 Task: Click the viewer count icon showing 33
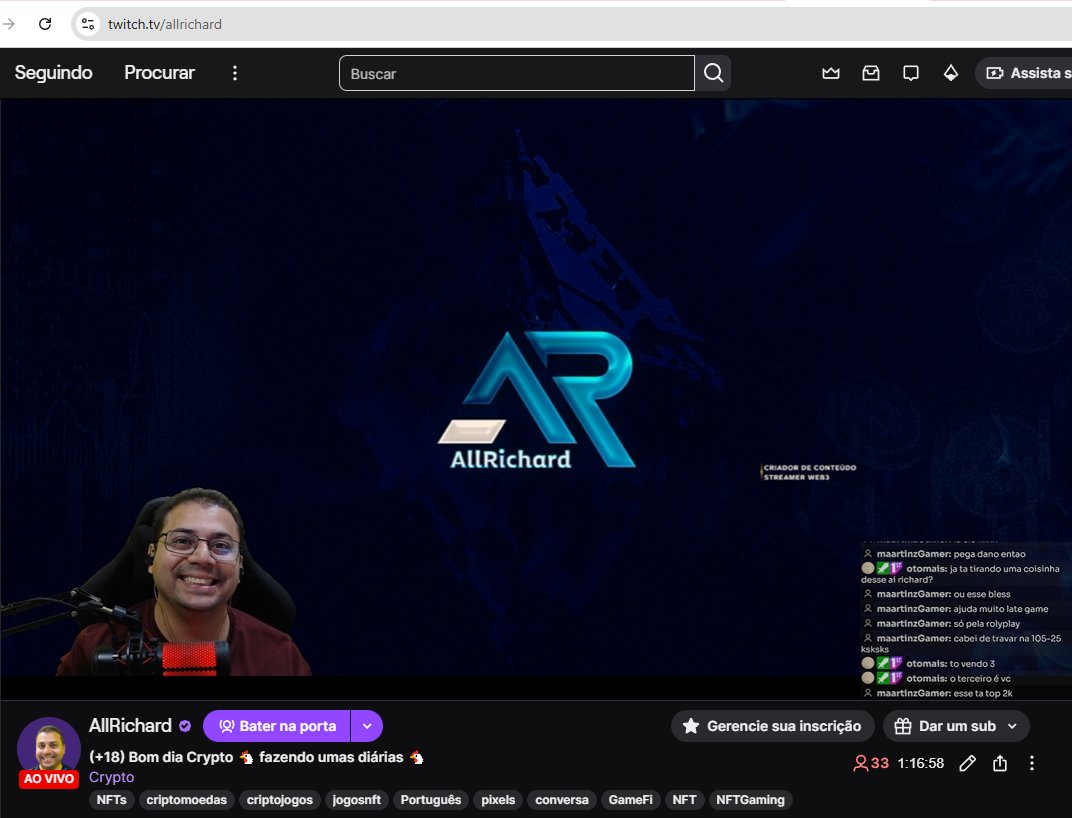[860, 763]
